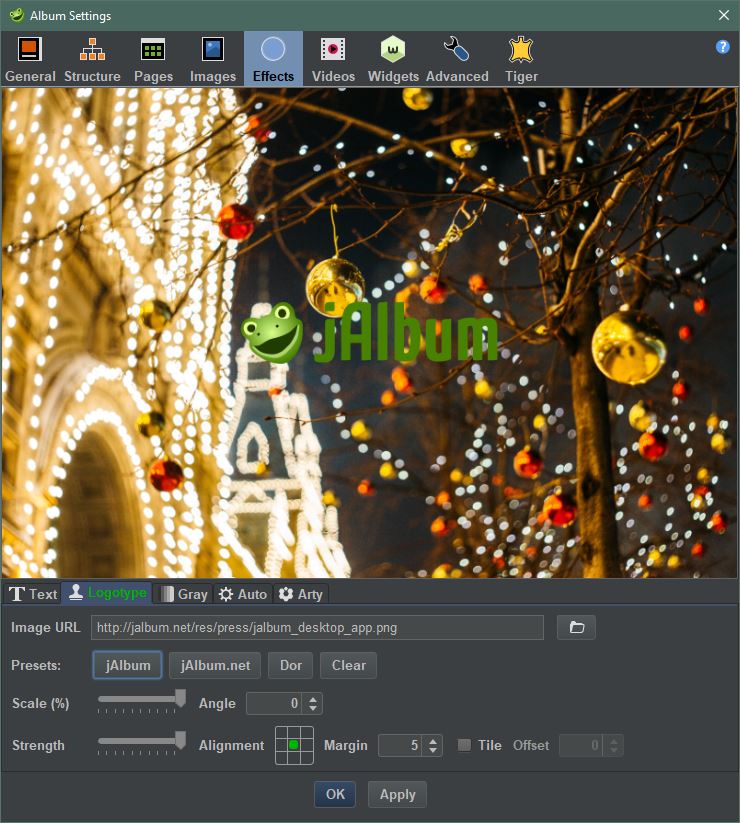Open the General settings section
Image resolution: width=740 pixels, height=823 pixels.
(30, 59)
